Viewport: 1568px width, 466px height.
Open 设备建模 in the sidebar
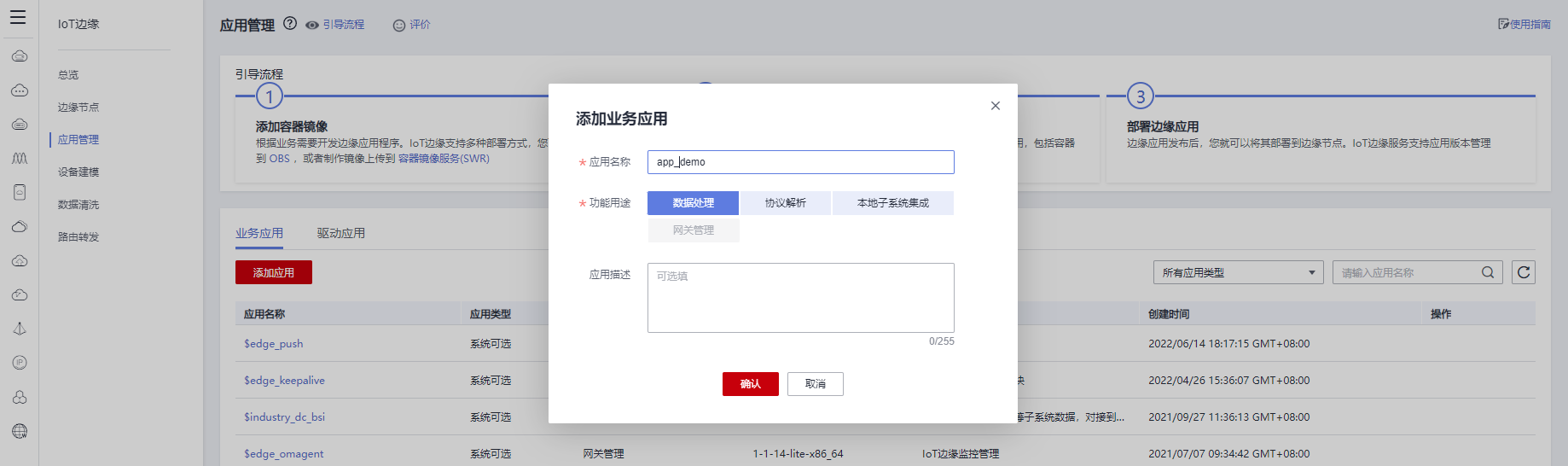click(x=78, y=172)
